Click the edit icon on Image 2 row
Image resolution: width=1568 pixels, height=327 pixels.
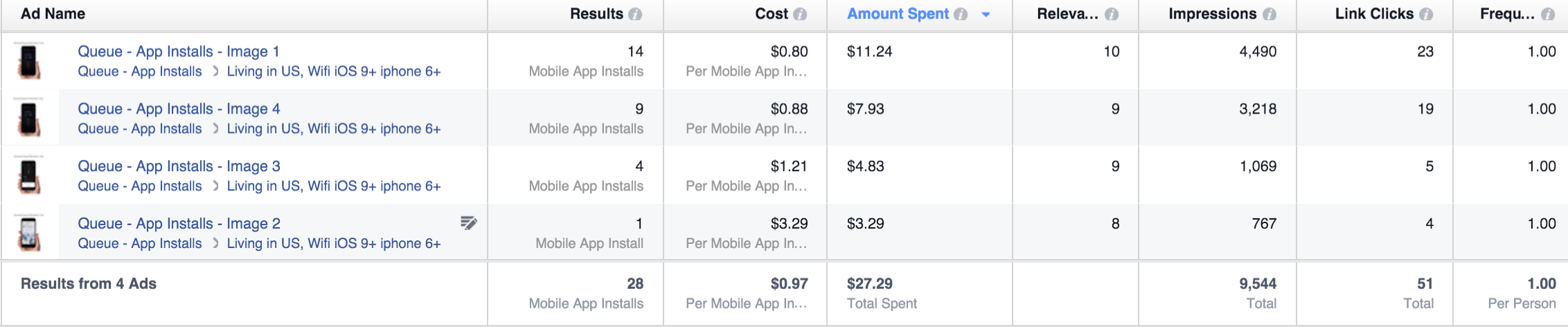469,223
